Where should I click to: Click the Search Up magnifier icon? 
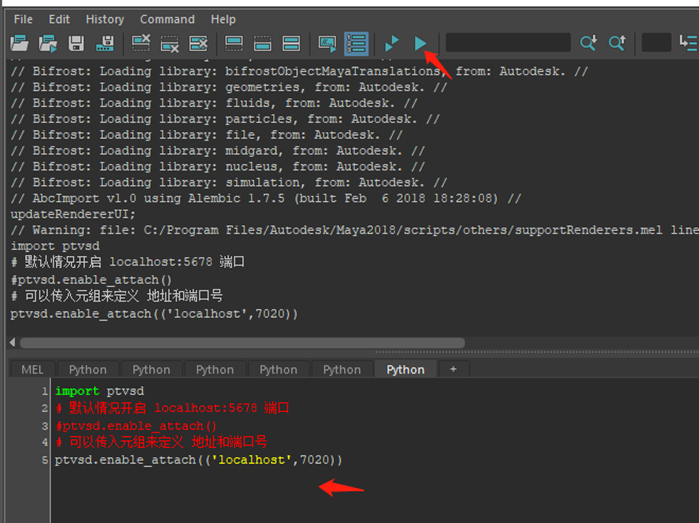tap(617, 43)
